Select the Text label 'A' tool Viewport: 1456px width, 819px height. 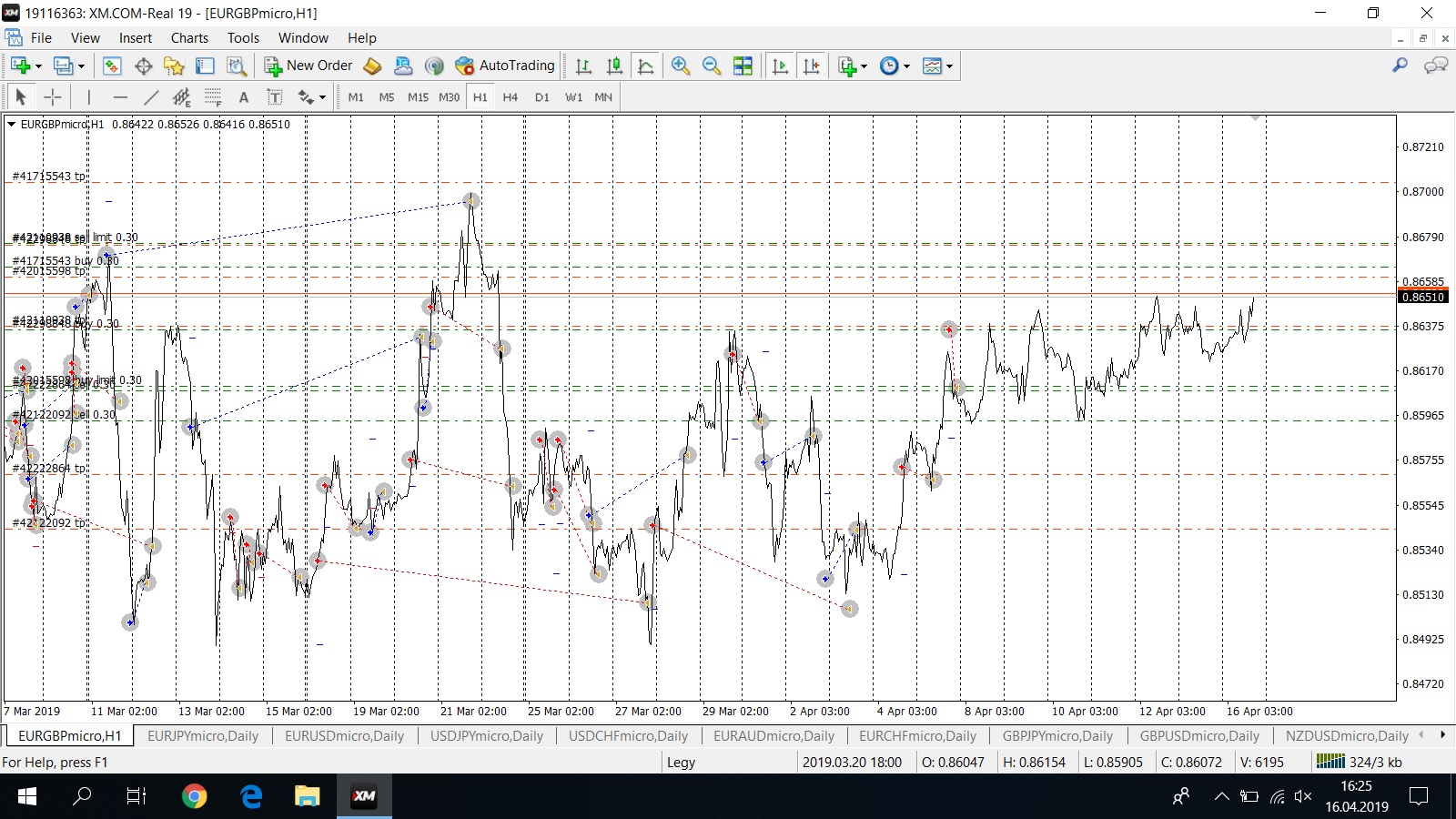243,97
